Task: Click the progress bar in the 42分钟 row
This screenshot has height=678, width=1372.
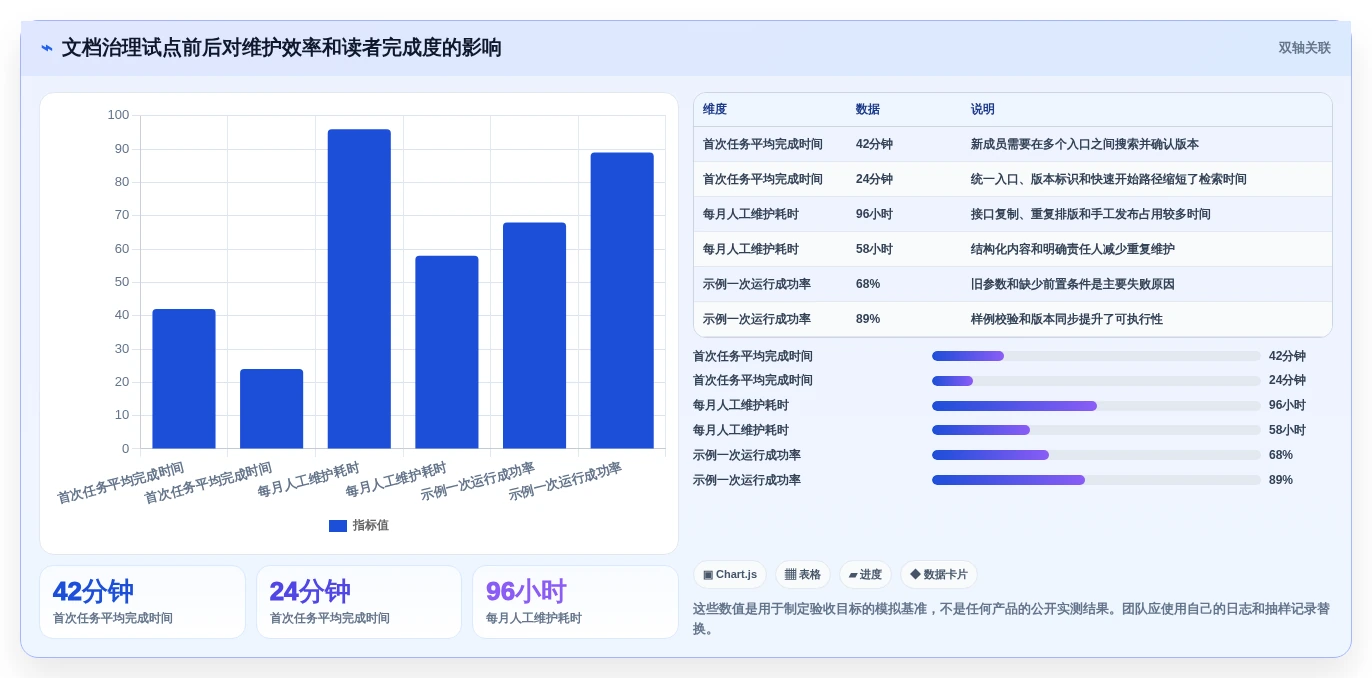Action: (x=1096, y=356)
